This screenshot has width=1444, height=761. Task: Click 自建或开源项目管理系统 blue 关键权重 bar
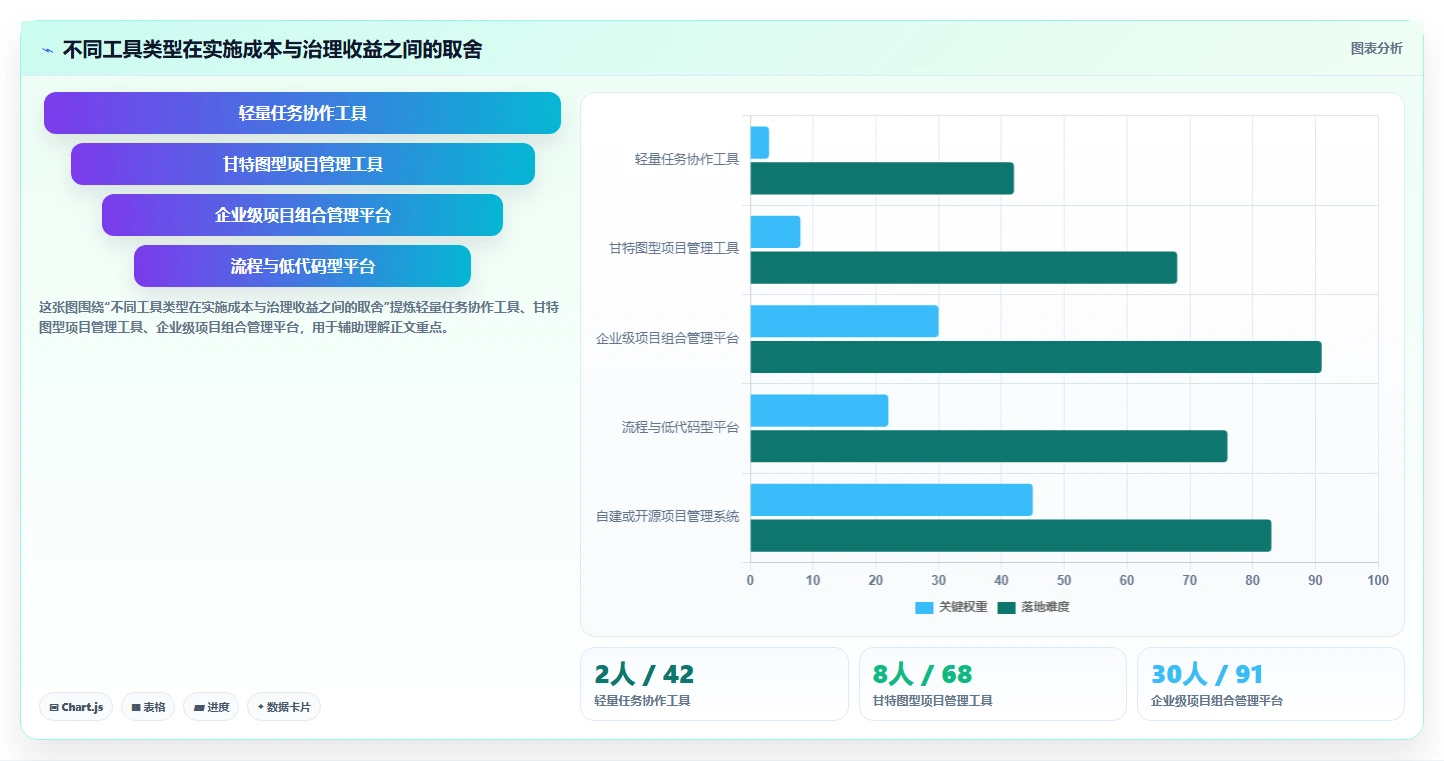coord(891,500)
